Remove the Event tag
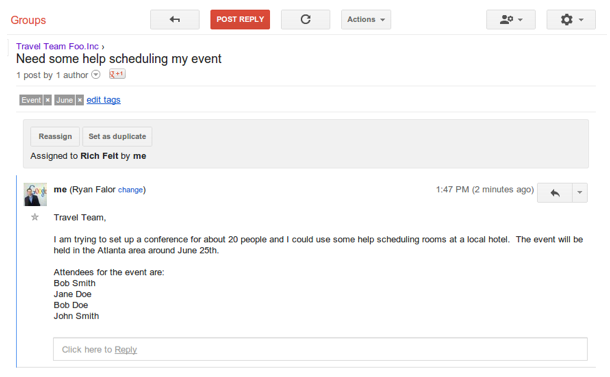This screenshot has height=377, width=610. click(x=47, y=100)
